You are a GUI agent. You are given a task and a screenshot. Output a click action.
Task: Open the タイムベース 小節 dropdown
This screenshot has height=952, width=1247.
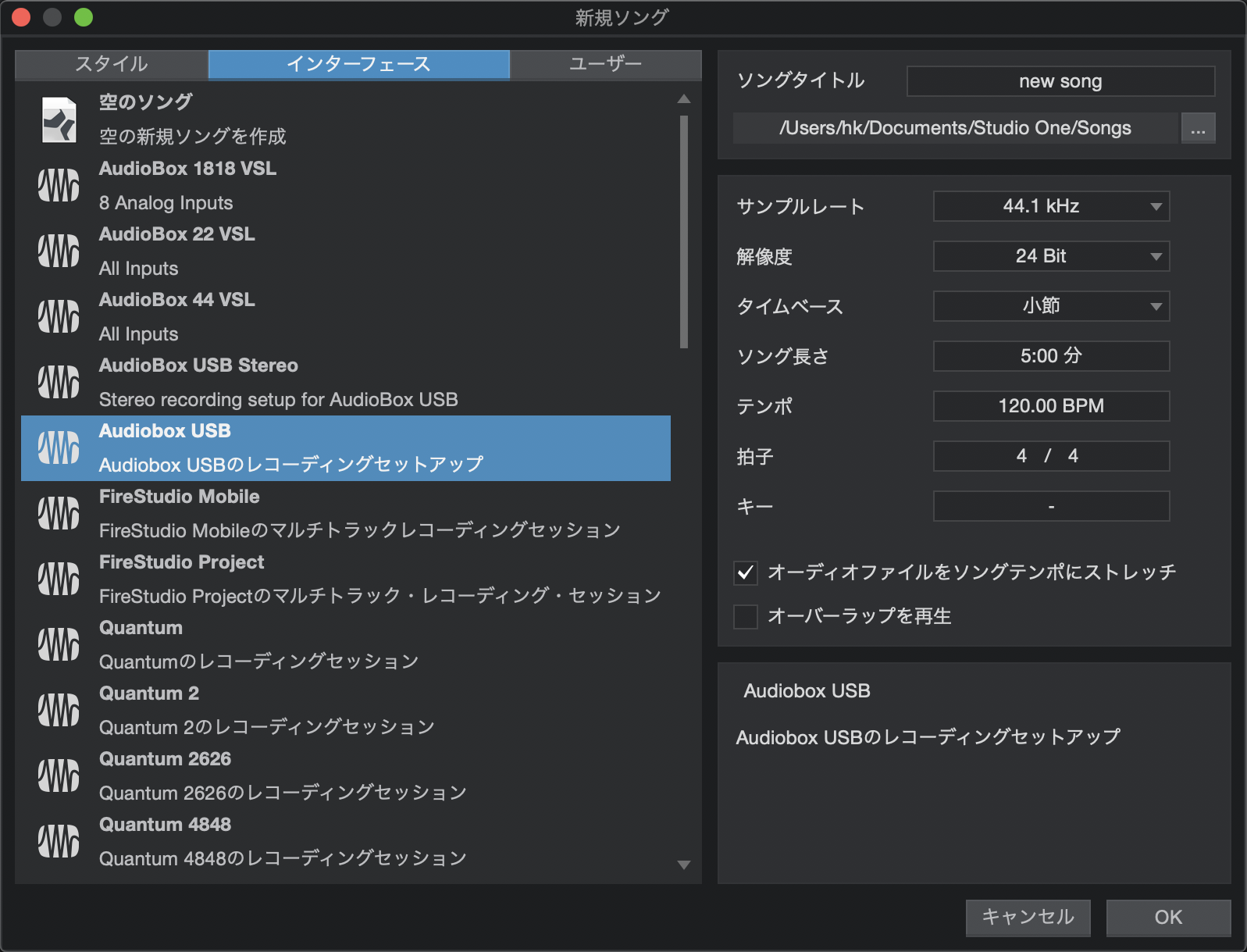(x=1051, y=306)
